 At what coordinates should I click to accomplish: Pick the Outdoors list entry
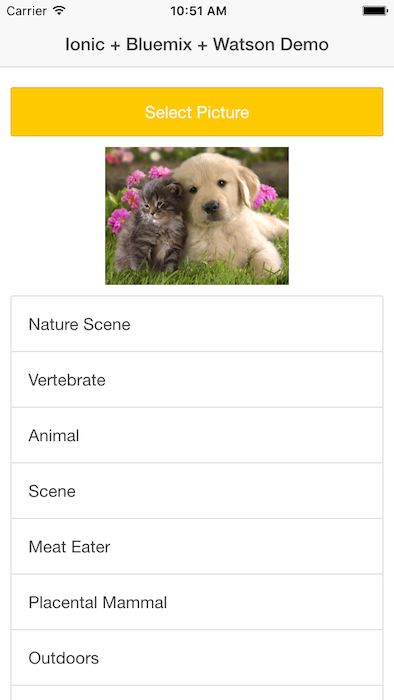point(197,658)
